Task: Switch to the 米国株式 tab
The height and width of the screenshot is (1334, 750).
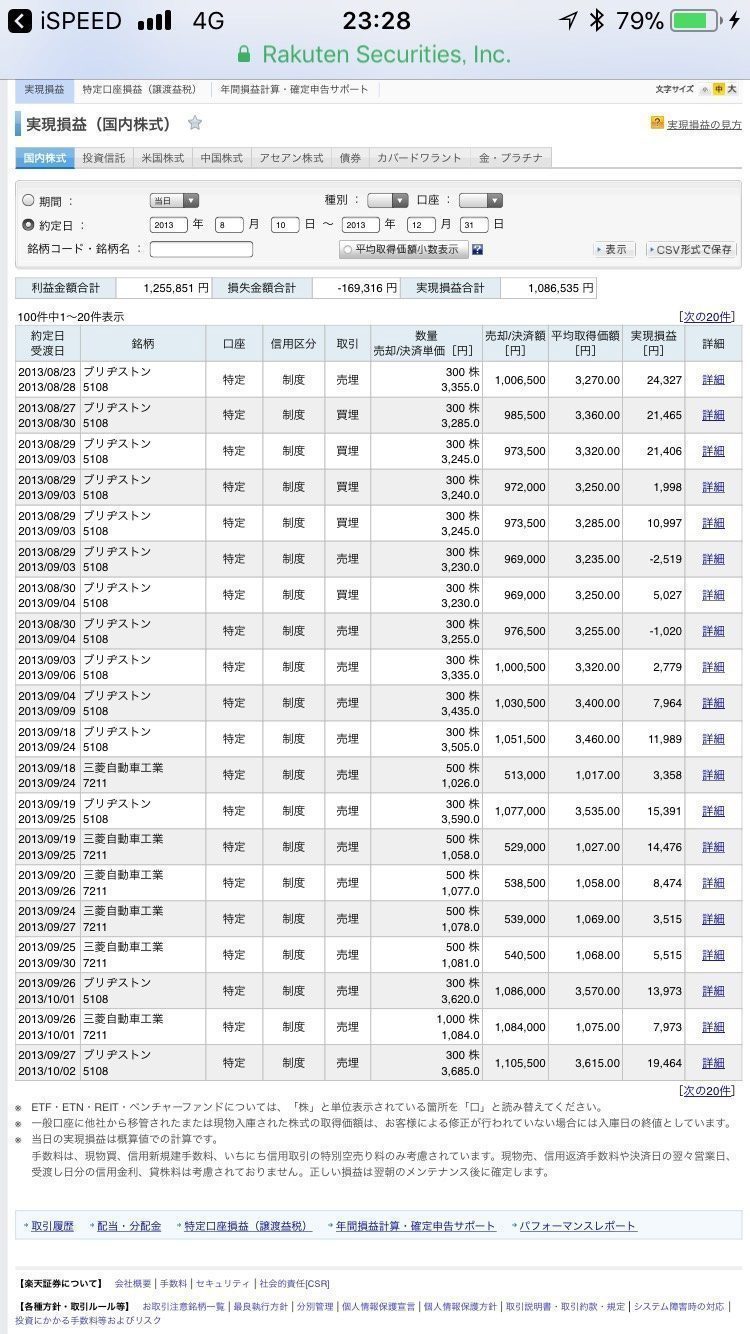Action: 162,158
